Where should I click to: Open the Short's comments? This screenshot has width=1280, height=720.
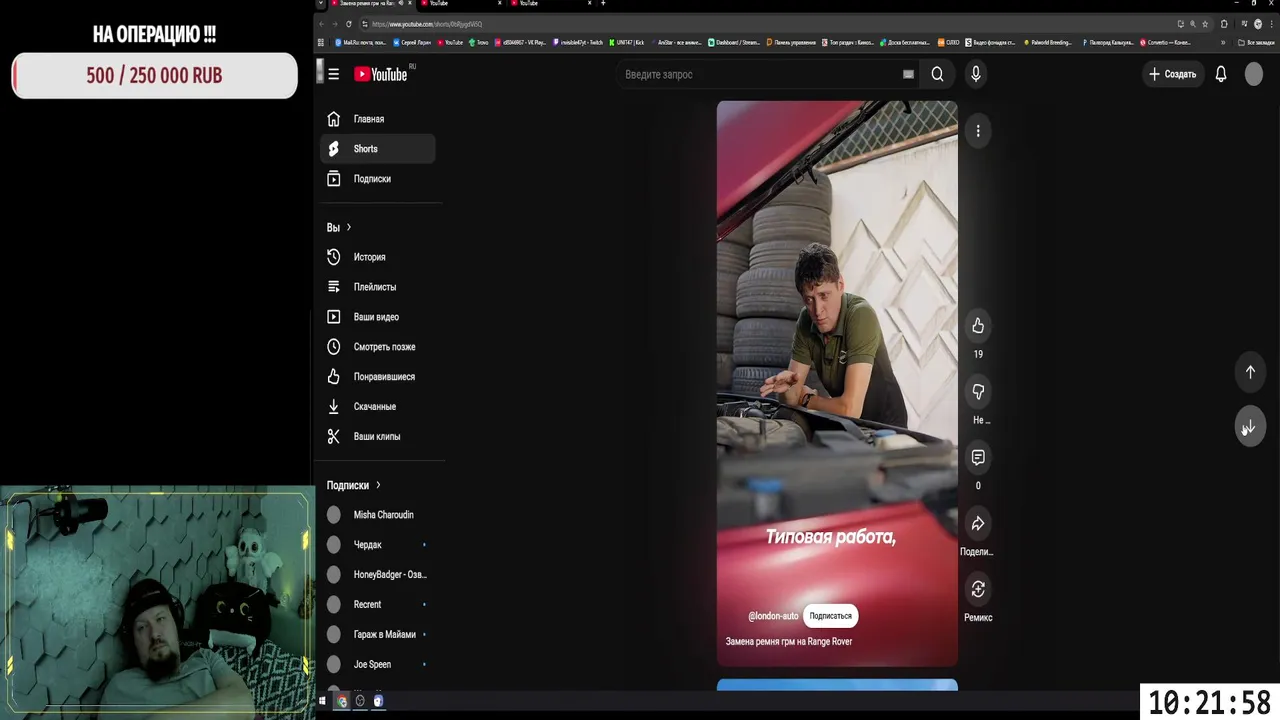978,458
